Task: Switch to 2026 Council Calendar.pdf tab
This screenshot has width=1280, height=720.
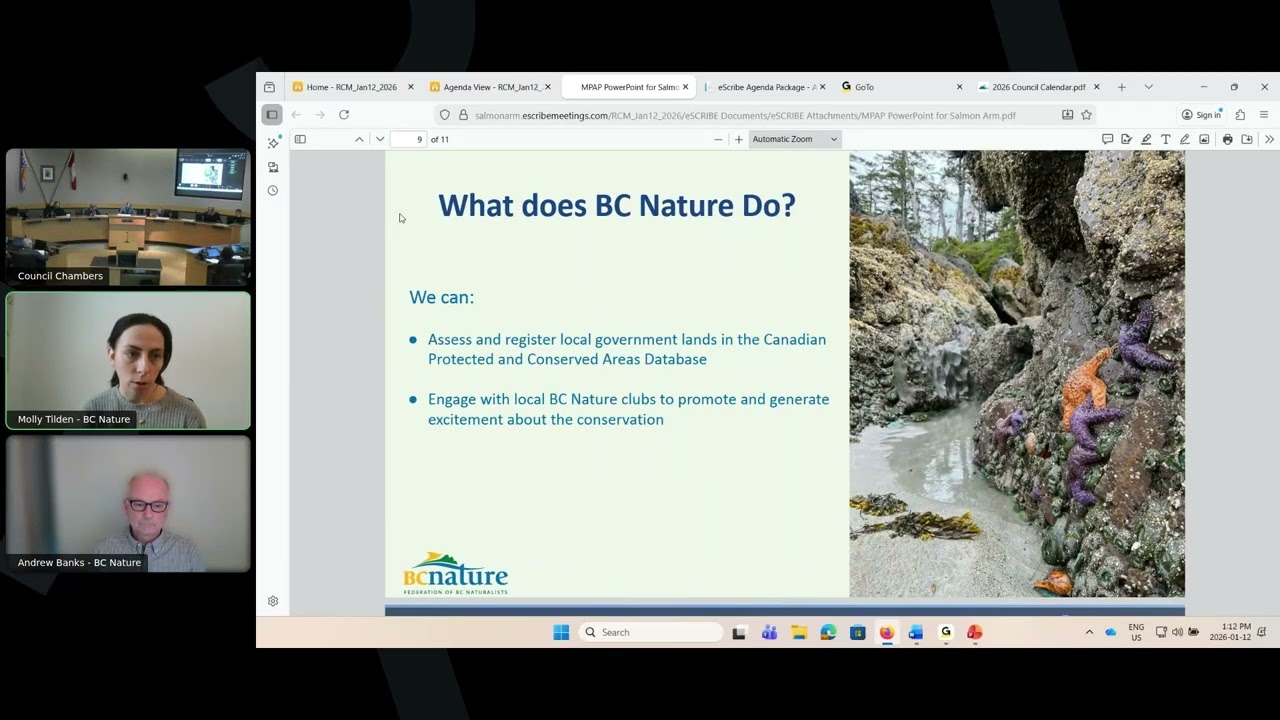Action: [1039, 87]
